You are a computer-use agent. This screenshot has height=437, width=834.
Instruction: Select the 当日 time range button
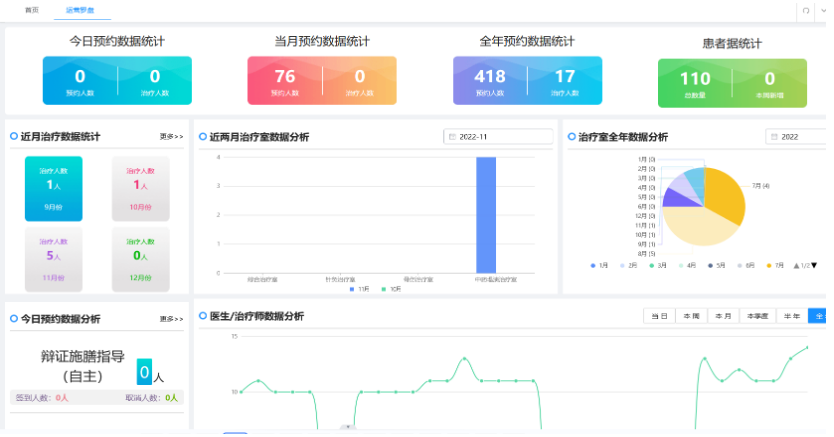point(659,316)
